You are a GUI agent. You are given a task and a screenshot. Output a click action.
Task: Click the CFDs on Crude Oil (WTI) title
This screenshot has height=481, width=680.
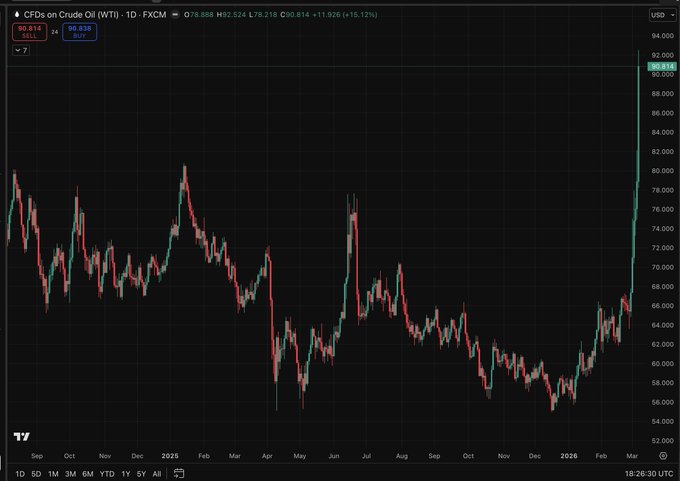71,15
